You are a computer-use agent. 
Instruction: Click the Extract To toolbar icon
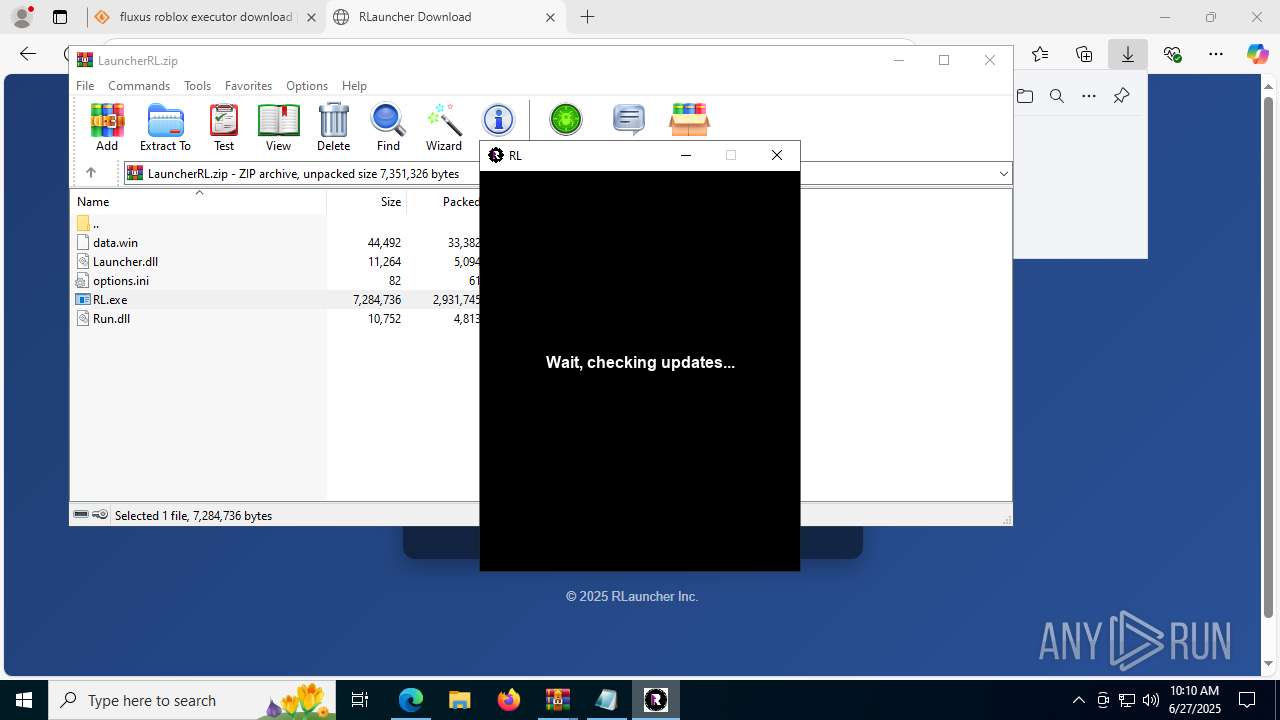point(165,127)
